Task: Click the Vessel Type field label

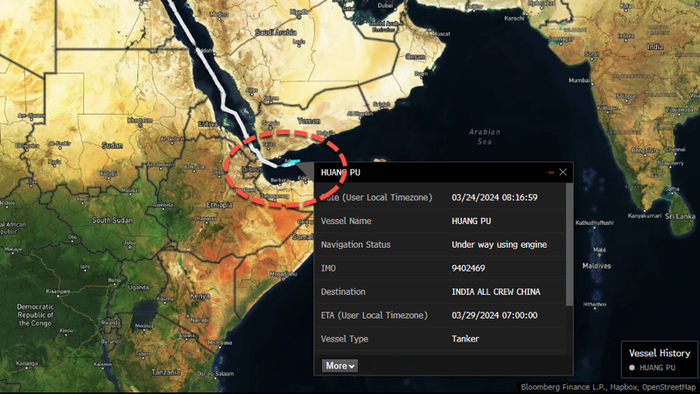Action: coord(345,339)
